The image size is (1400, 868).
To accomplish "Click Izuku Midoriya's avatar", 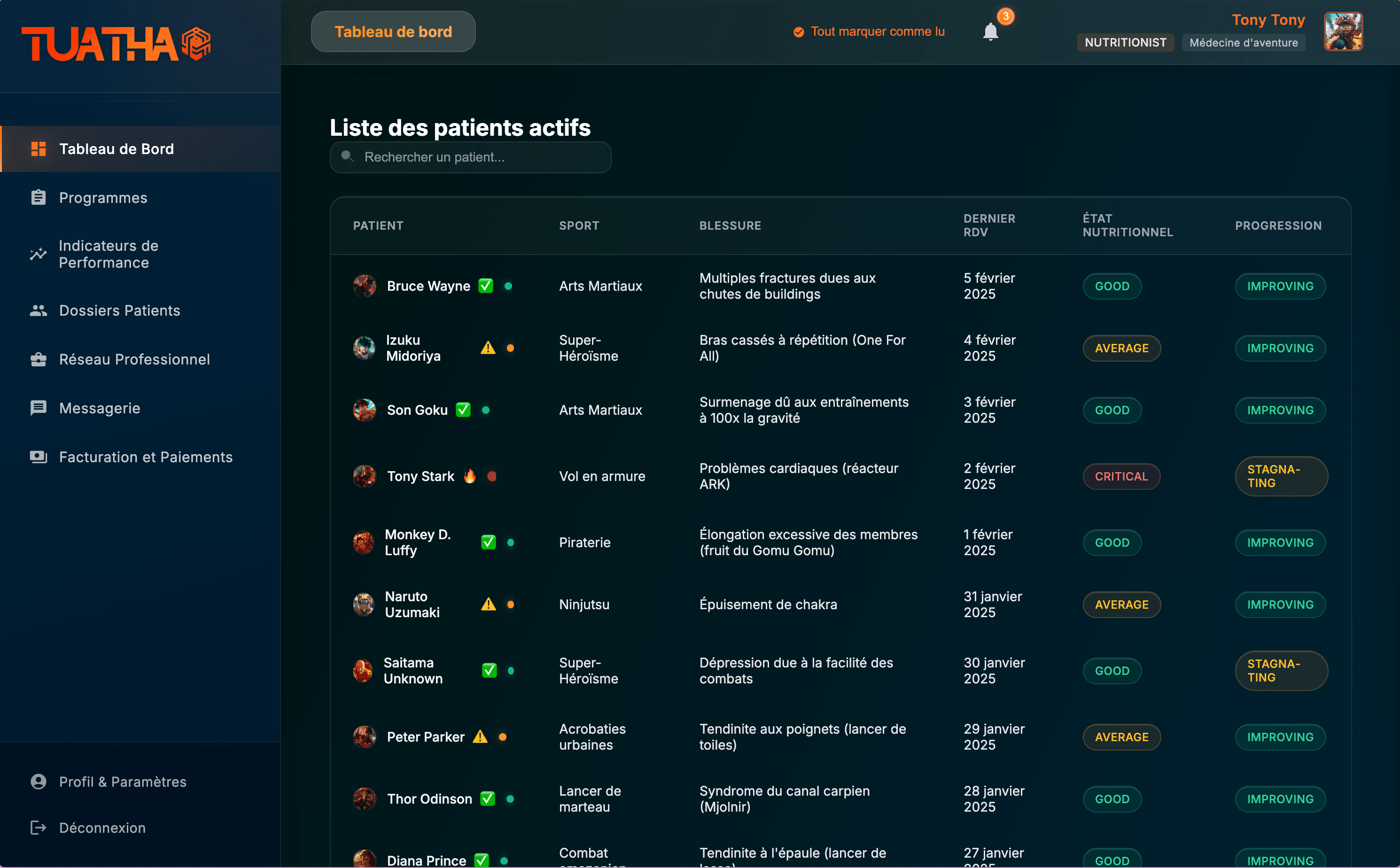I will pos(365,348).
